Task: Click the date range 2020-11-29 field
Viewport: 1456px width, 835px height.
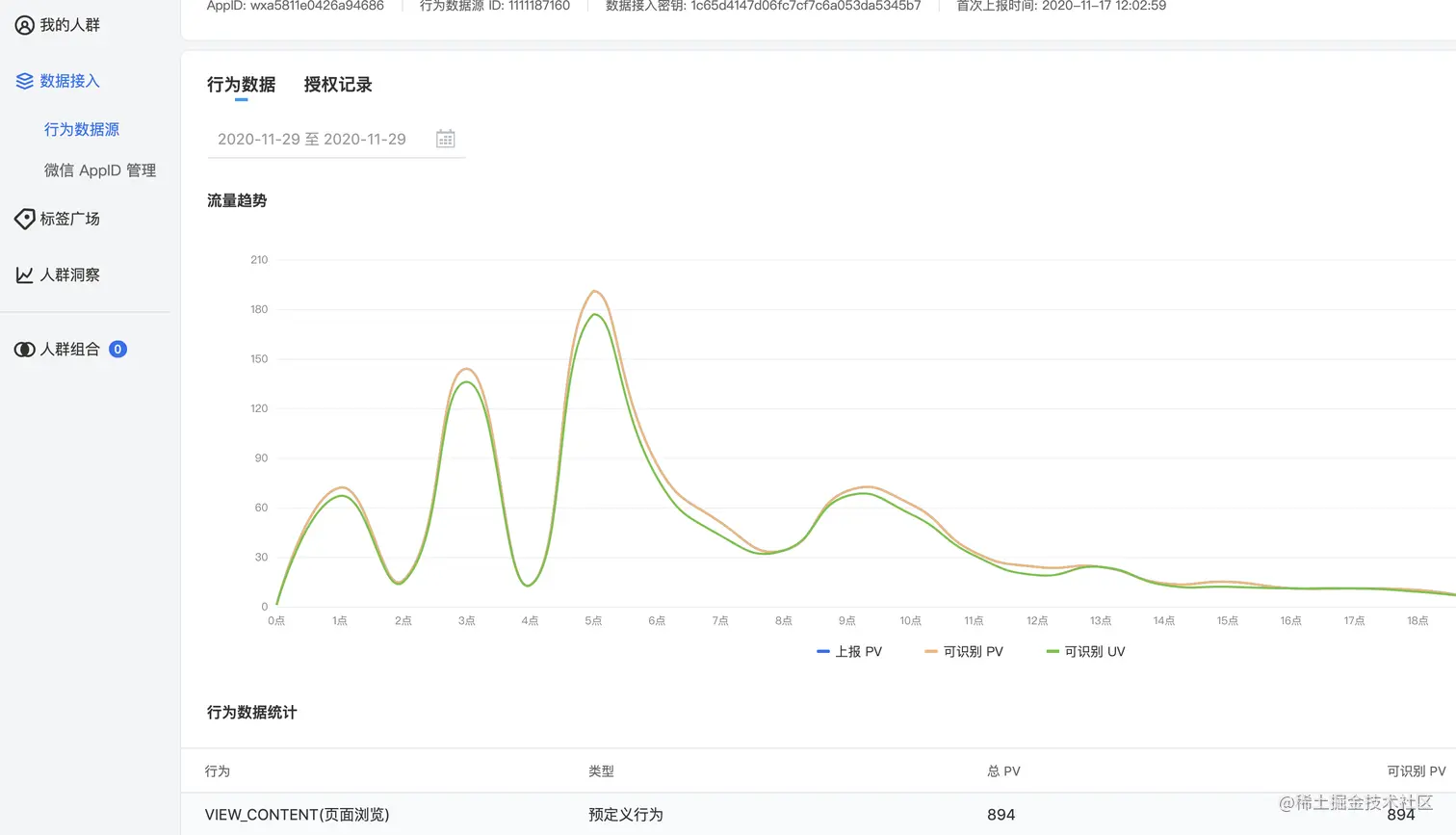Action: pyautogui.click(x=336, y=139)
